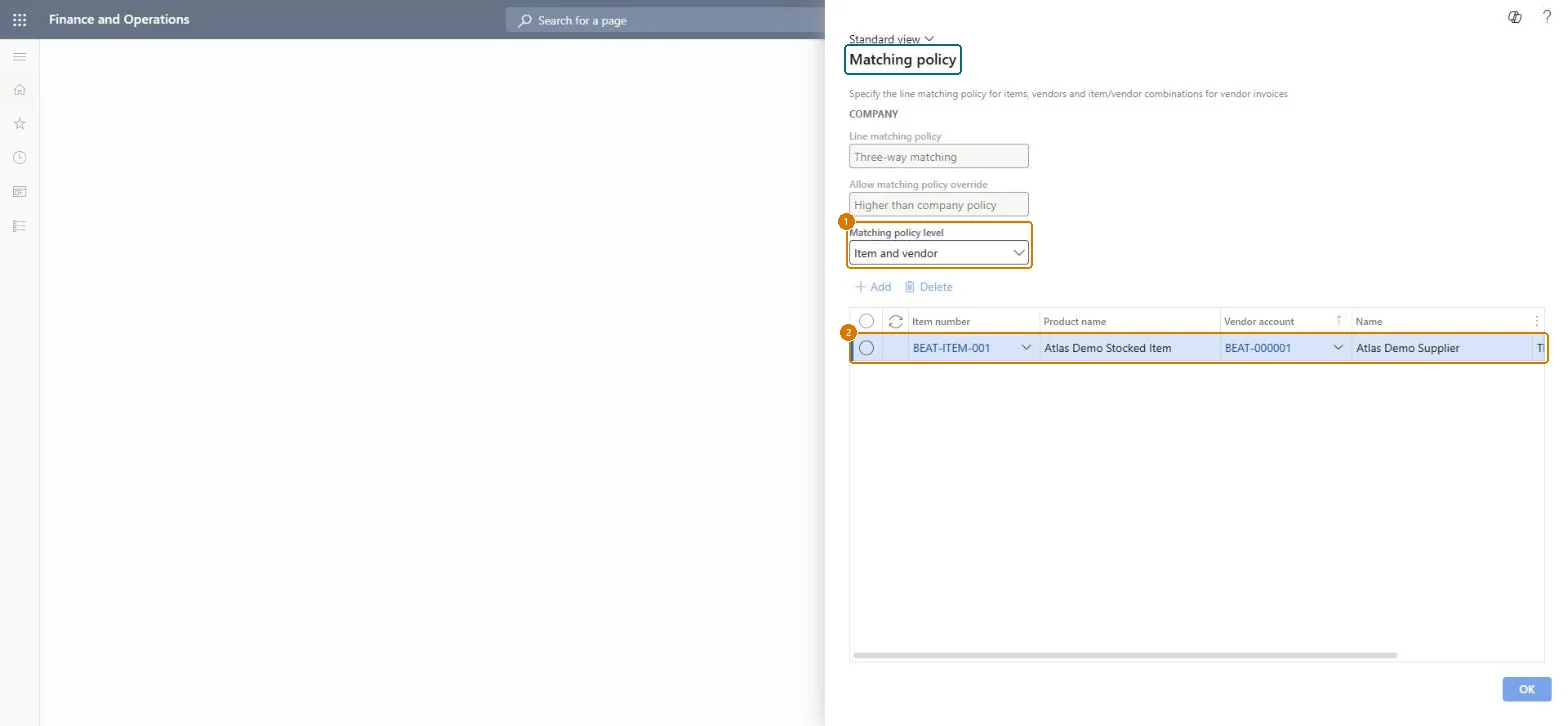The height and width of the screenshot is (726, 1568).
Task: Open the BEAT-000001 vendor link
Action: click(1258, 348)
